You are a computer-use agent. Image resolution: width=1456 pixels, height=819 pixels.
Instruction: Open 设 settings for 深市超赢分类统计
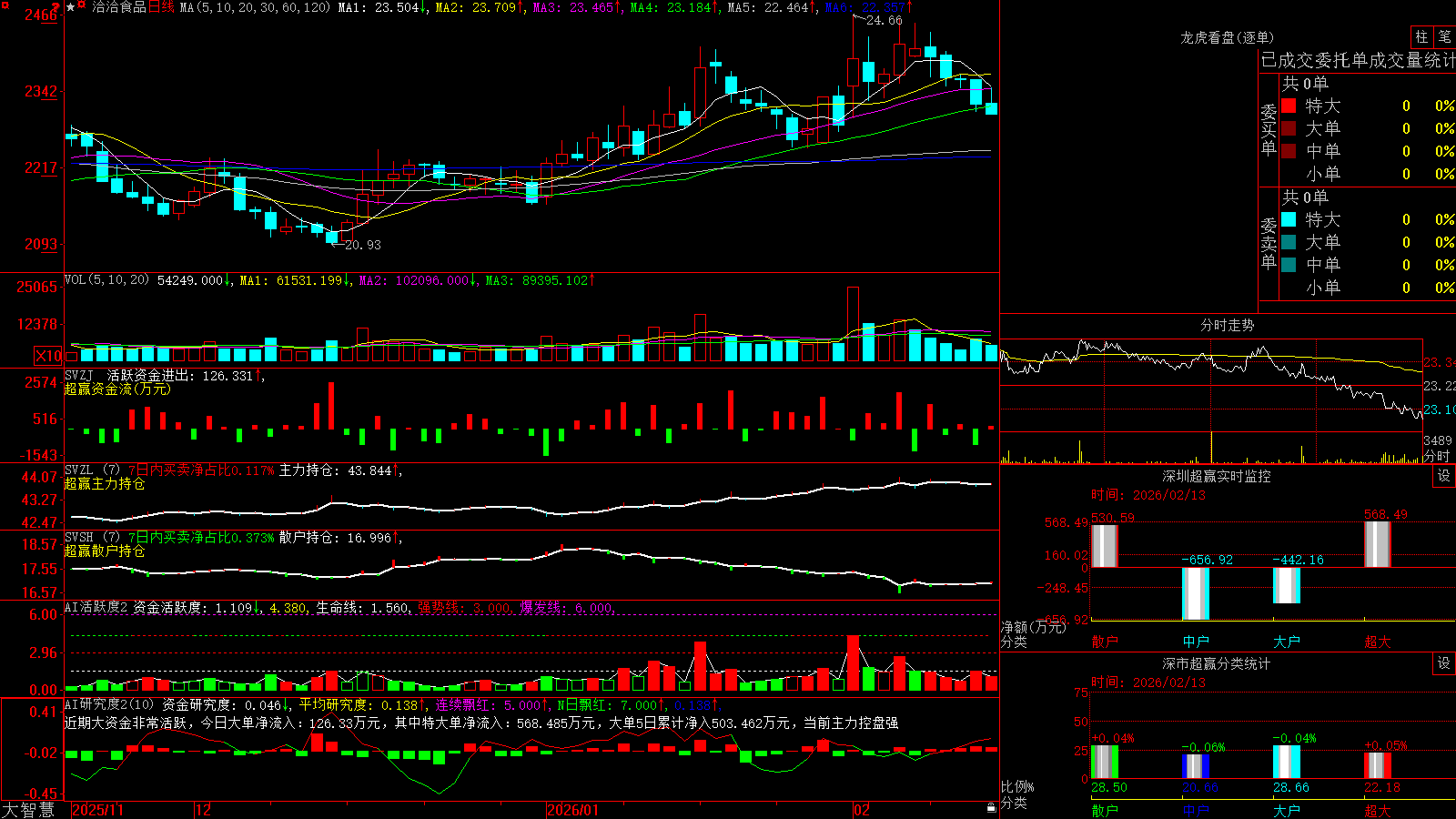1444,663
